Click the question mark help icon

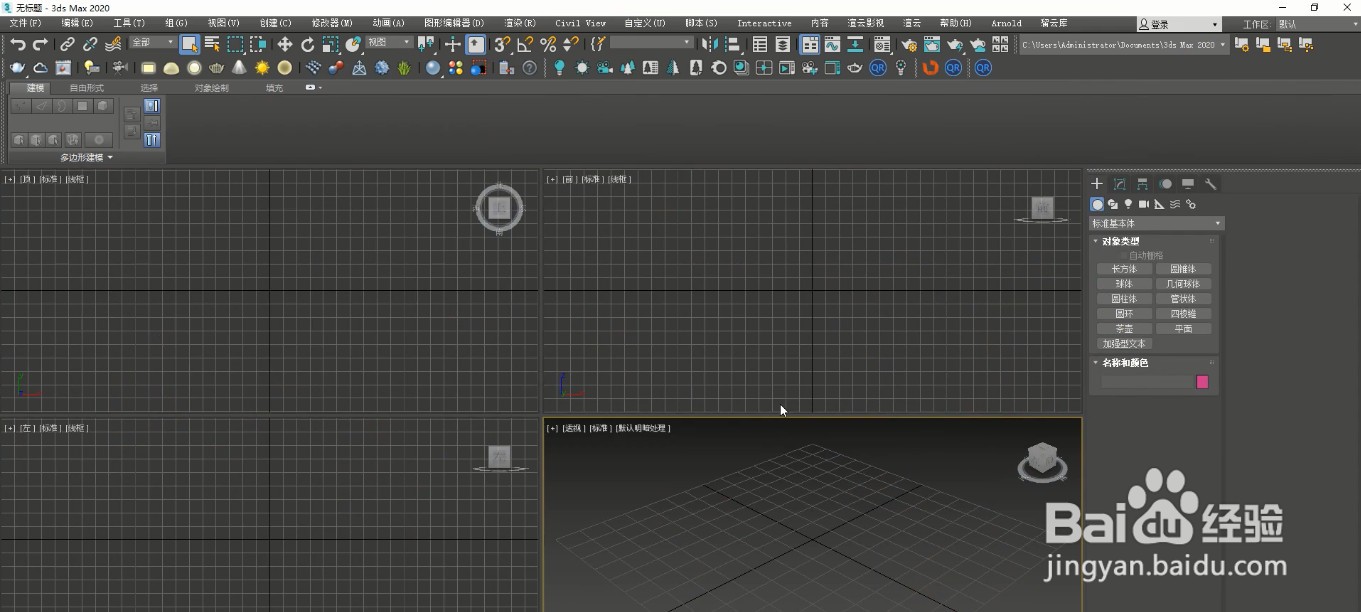(x=529, y=67)
